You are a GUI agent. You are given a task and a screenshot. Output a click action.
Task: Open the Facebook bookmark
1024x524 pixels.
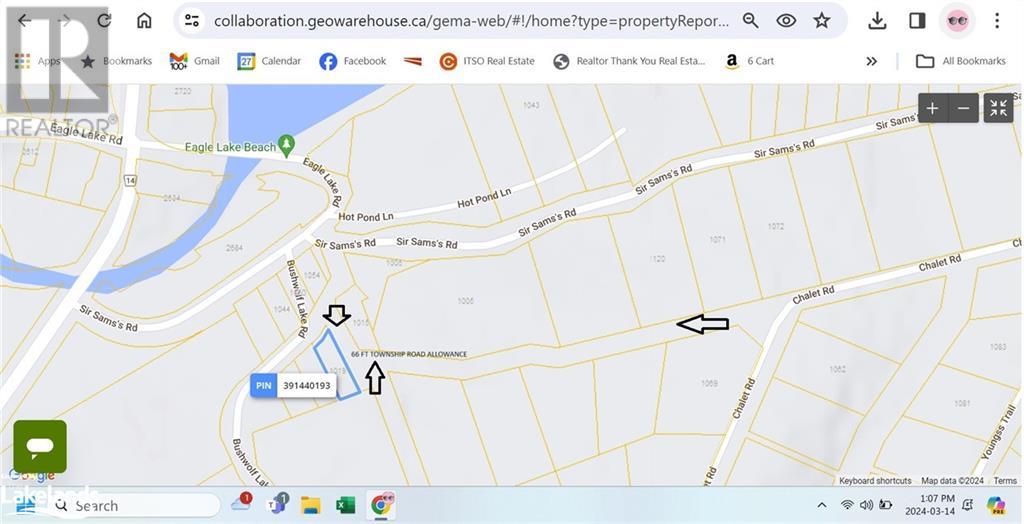tap(353, 61)
